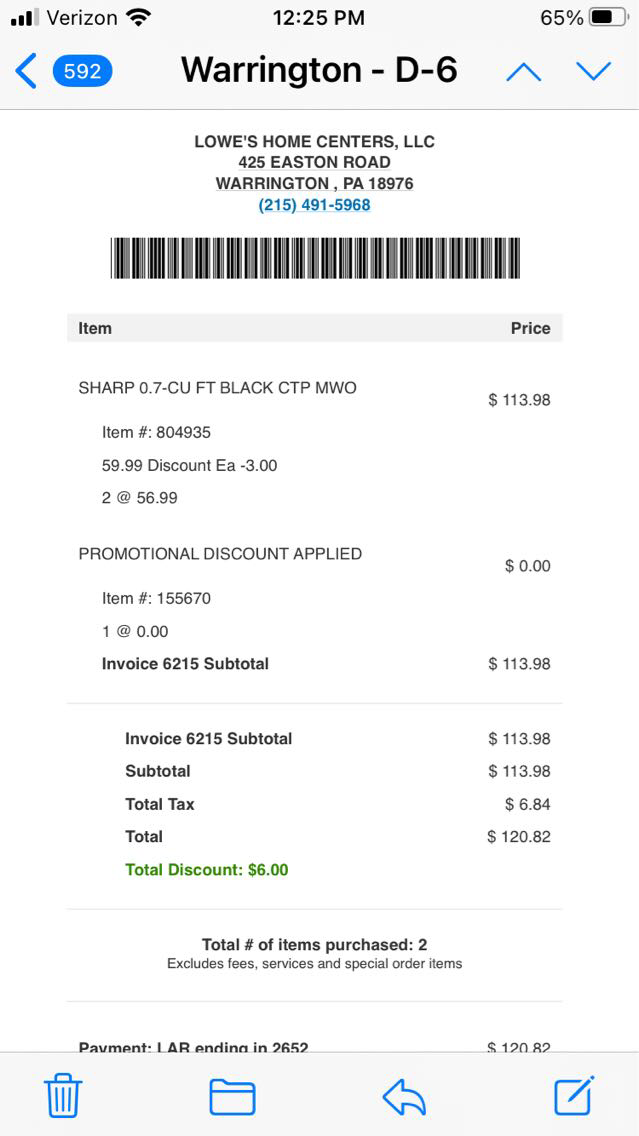The height and width of the screenshot is (1136, 639).
Task: Tap the Warrington - D-6 subject title
Action: pyautogui.click(x=319, y=70)
